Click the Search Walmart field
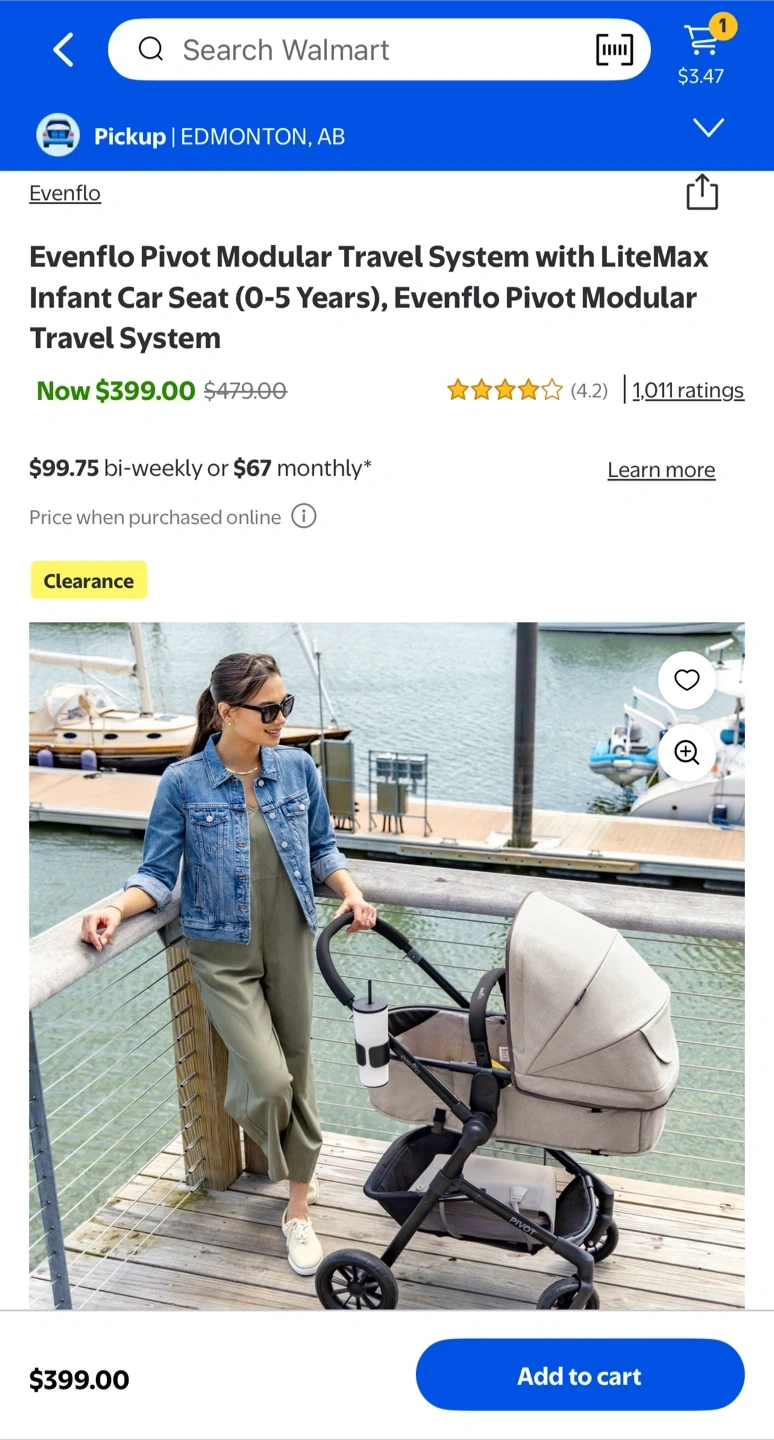774x1440 pixels. coord(379,49)
